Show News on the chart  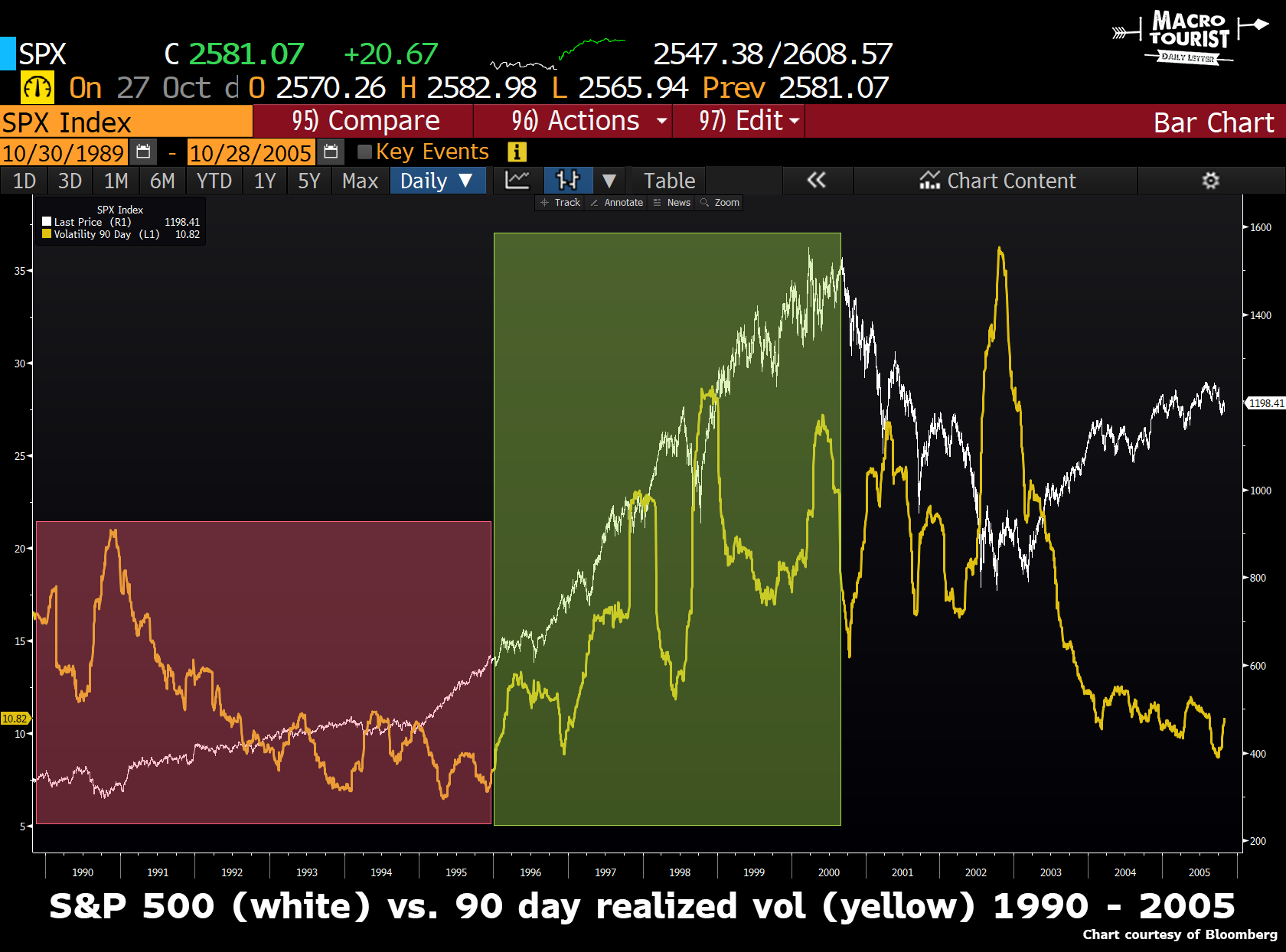click(x=672, y=203)
